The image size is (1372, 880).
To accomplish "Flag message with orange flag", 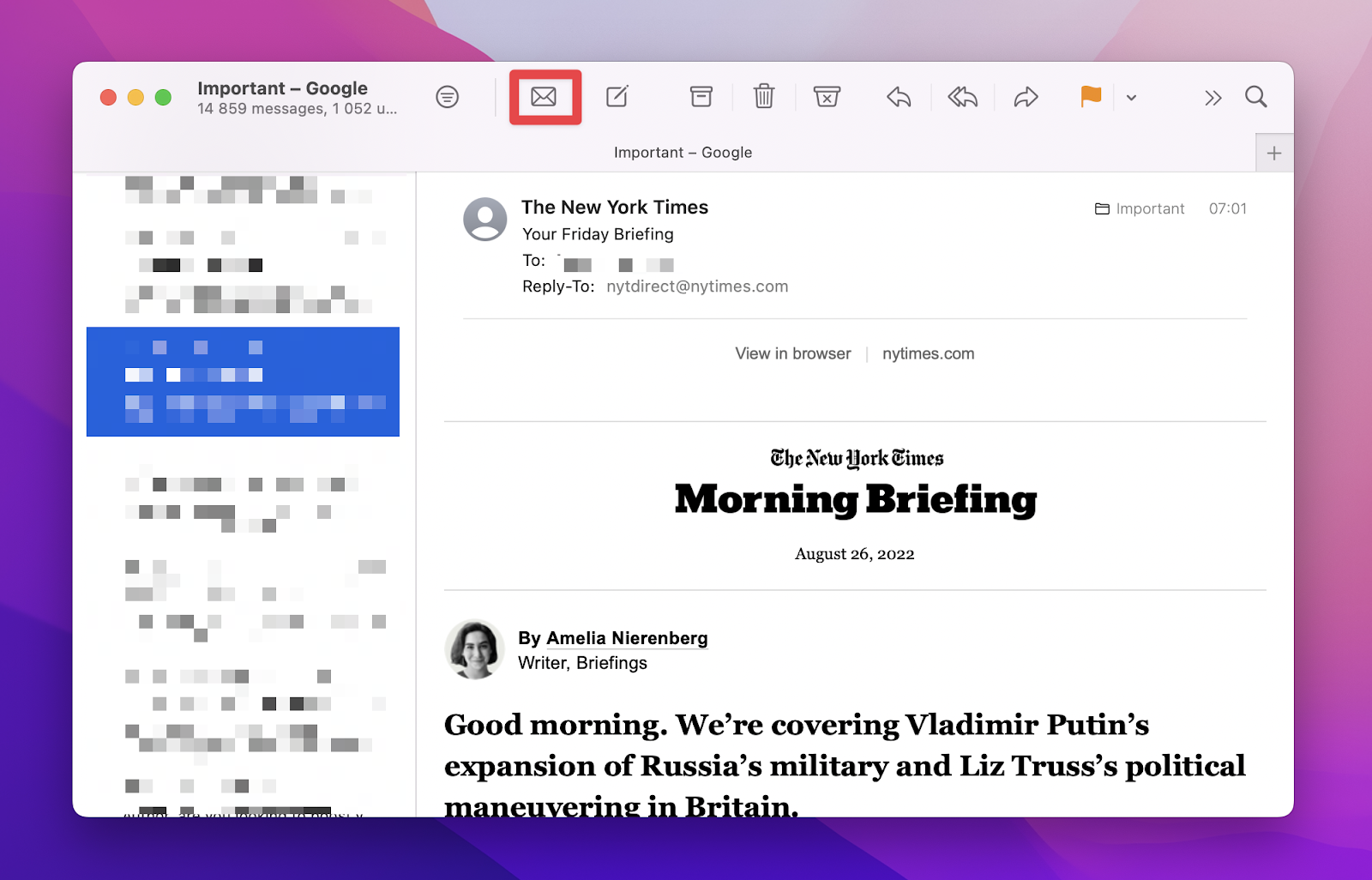I will coord(1091,96).
